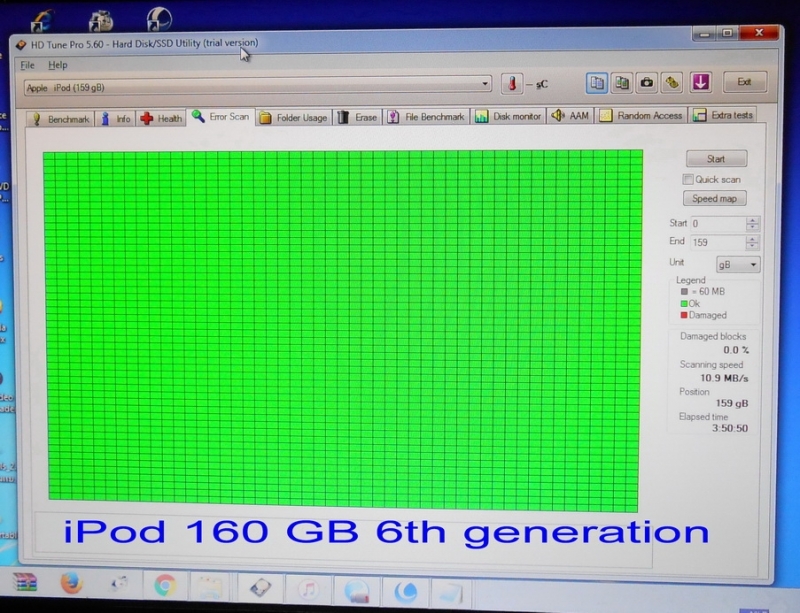Image resolution: width=800 pixels, height=613 pixels.
Task: Open the options tool icon
Action: click(672, 82)
